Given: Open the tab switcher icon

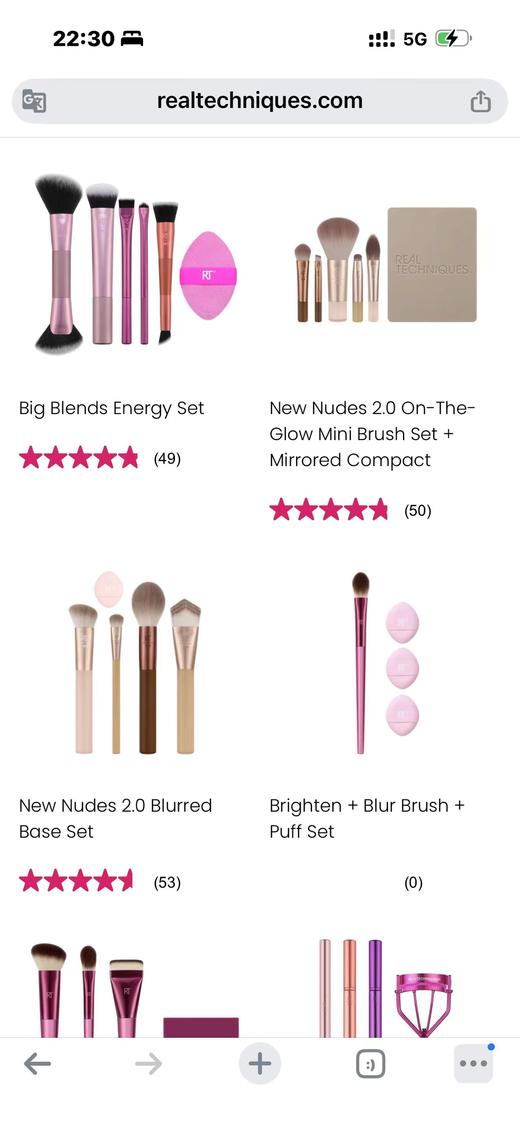Looking at the screenshot, I should (x=371, y=1063).
